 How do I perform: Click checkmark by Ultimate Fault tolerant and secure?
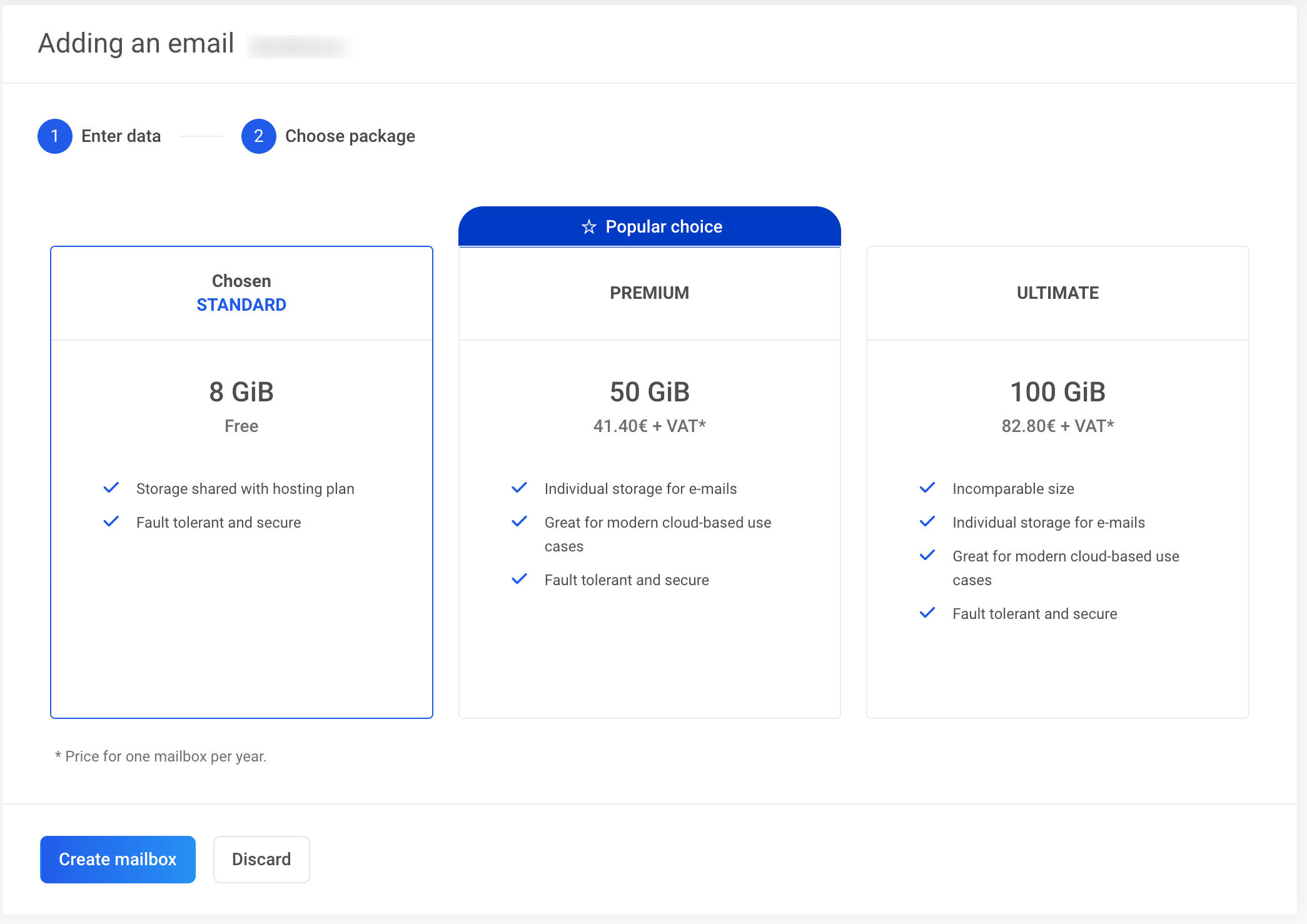[927, 613]
